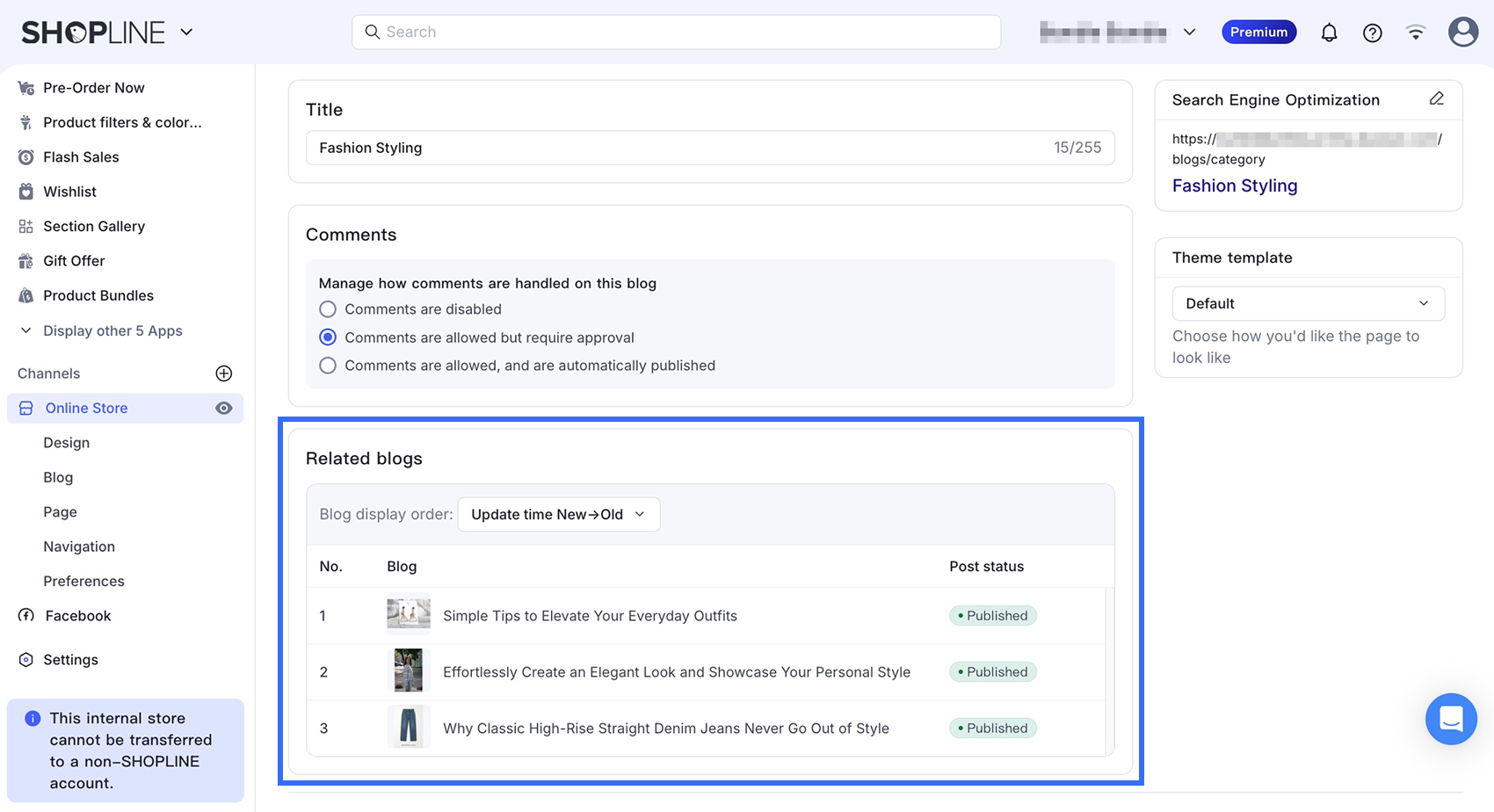Open the notifications bell icon
This screenshot has width=1494, height=812.
(1329, 33)
